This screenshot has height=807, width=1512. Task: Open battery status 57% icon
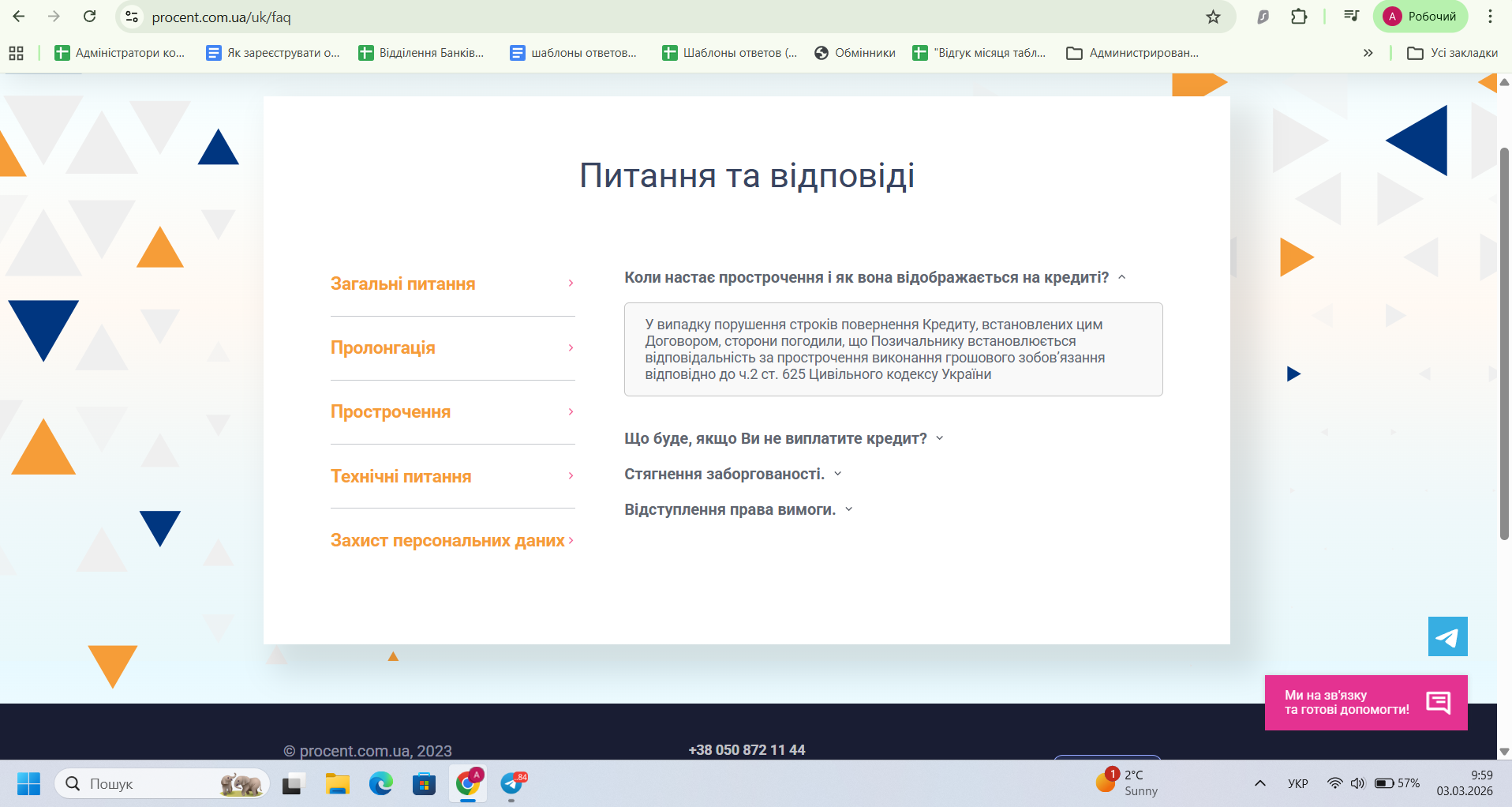pos(1397,783)
